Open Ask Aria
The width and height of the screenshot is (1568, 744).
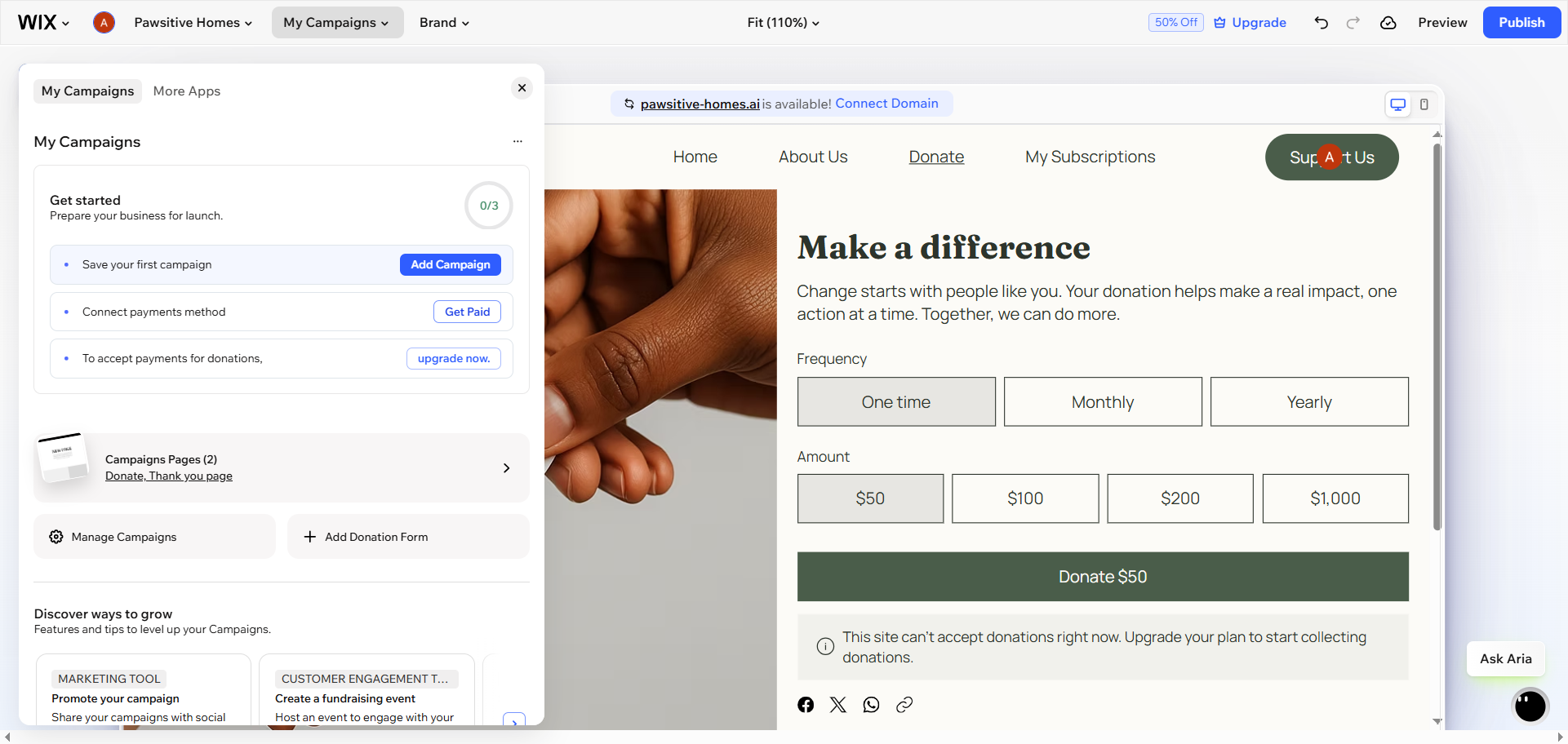tap(1506, 658)
